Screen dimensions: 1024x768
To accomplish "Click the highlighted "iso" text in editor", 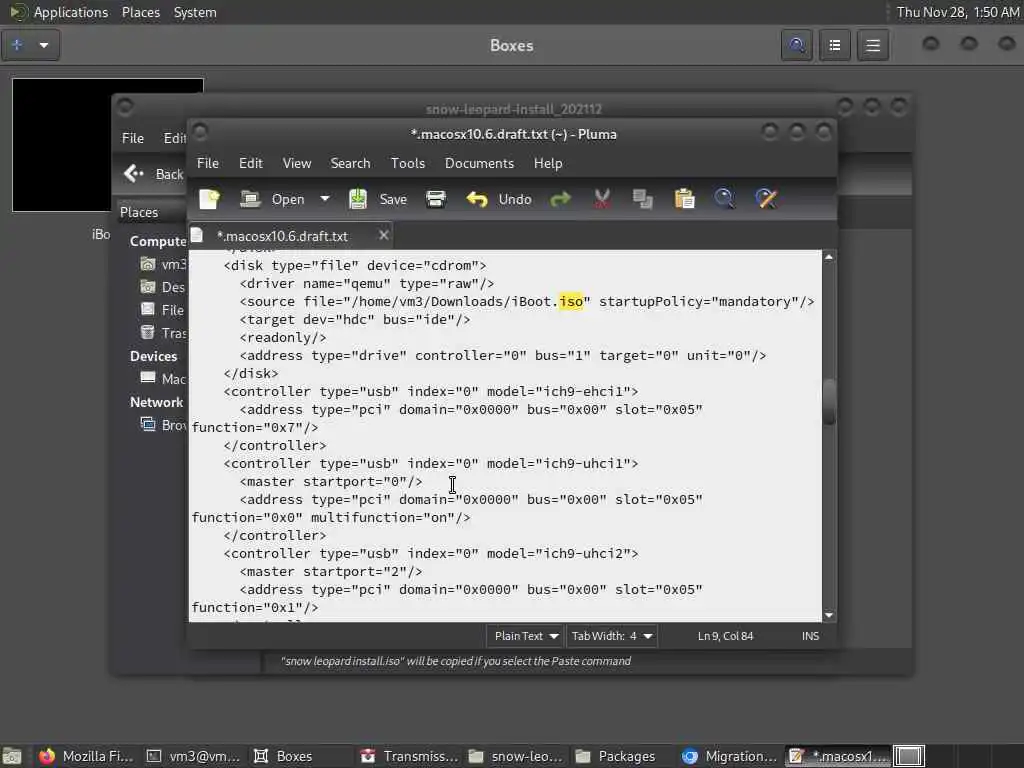I will 571,302.
